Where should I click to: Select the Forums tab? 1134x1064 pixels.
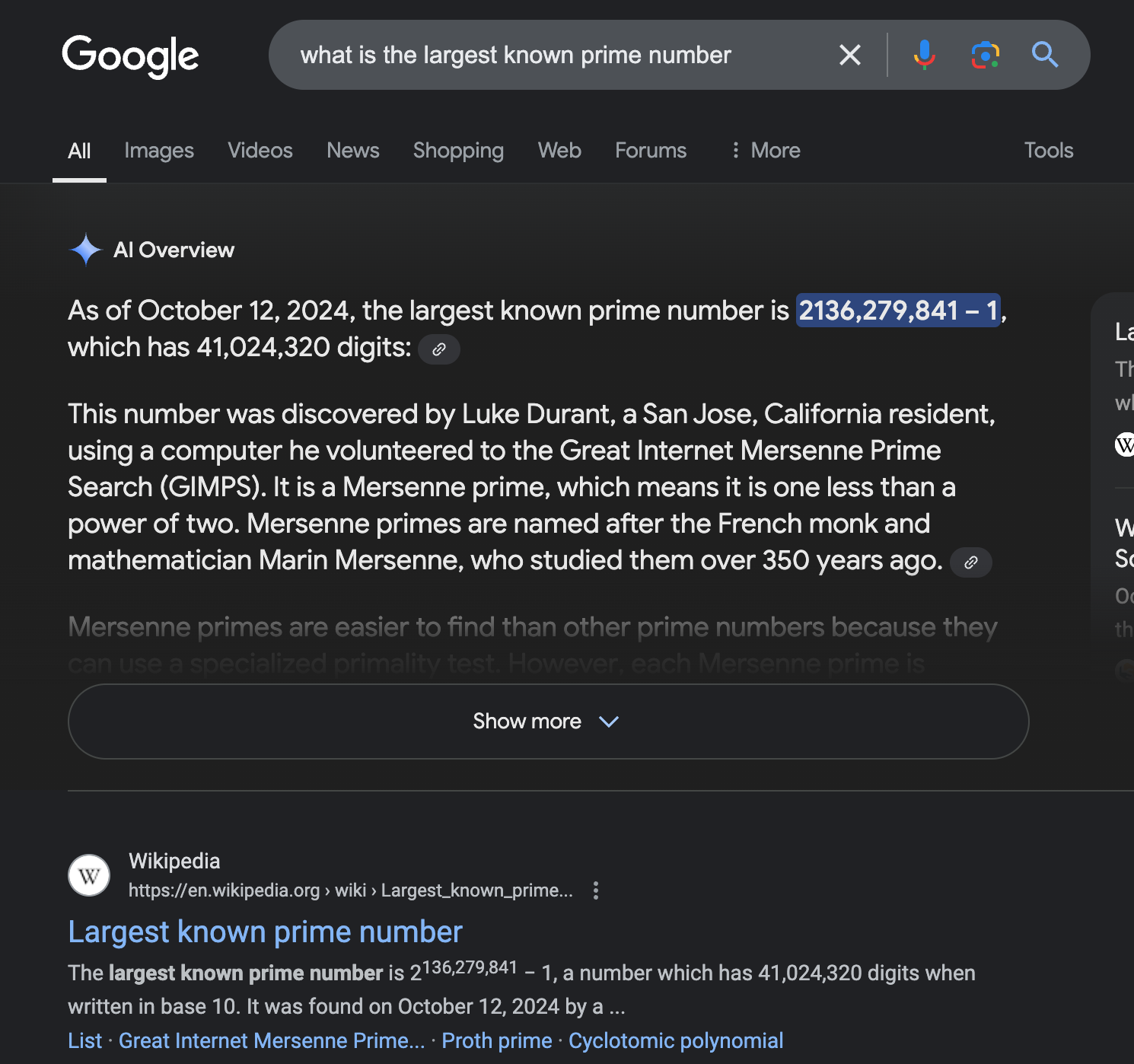651,151
